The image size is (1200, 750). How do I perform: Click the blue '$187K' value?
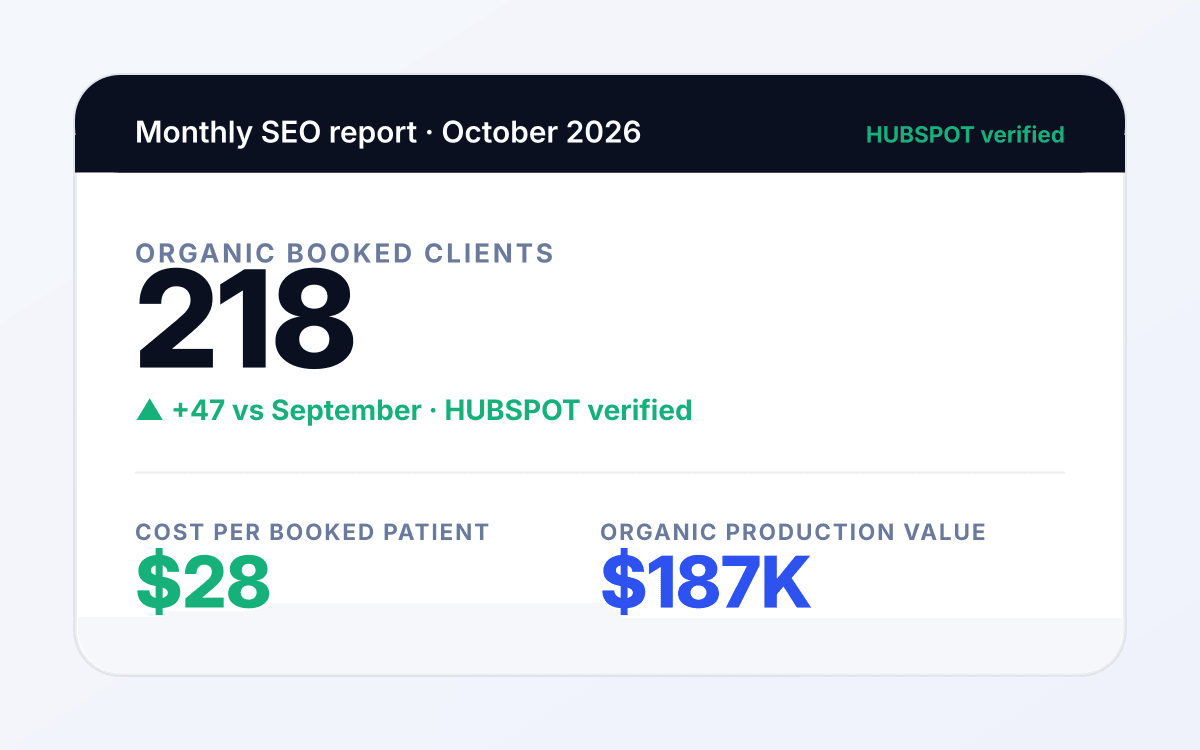tap(705, 582)
